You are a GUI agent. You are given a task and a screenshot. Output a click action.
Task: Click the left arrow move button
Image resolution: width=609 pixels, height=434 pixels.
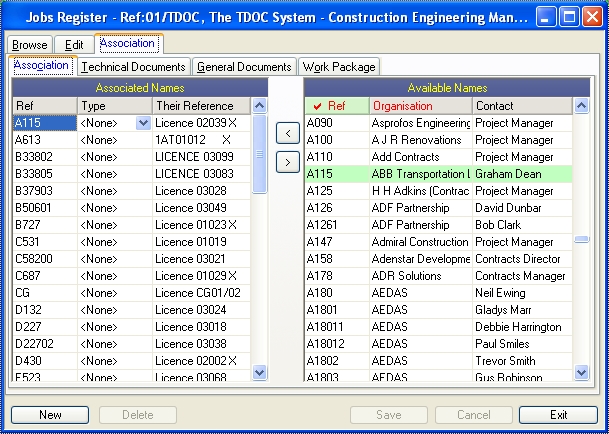(x=287, y=133)
